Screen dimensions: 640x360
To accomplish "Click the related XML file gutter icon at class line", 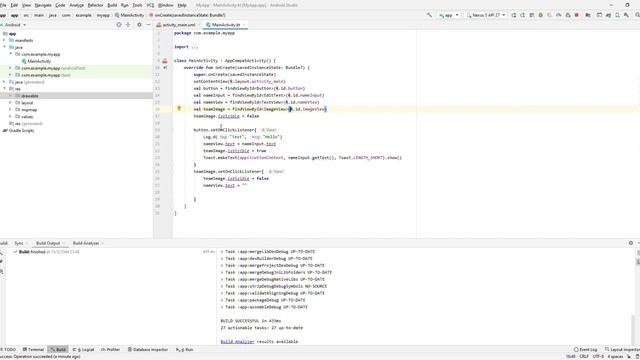I will tap(164, 61).
